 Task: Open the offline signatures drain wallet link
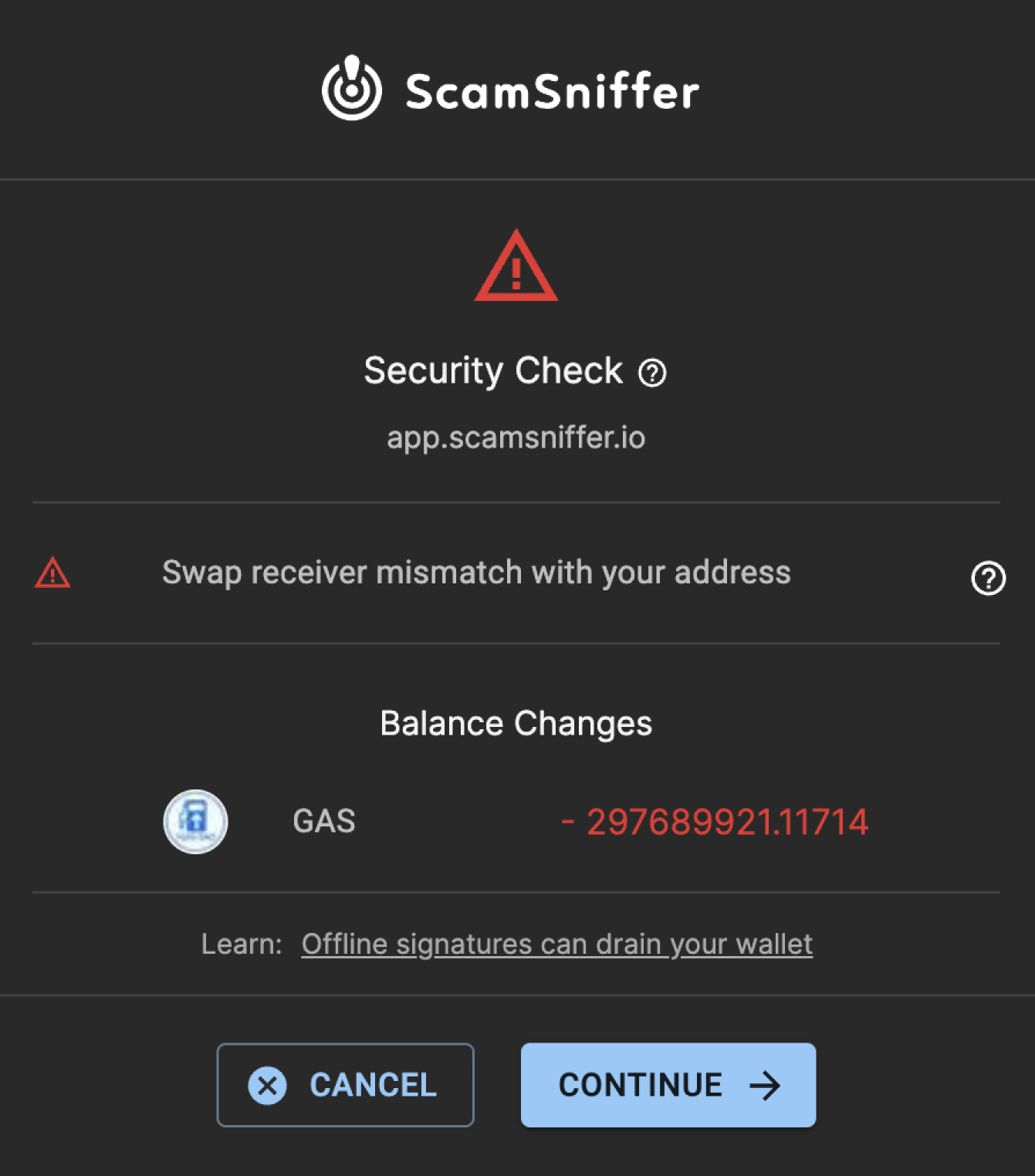557,944
